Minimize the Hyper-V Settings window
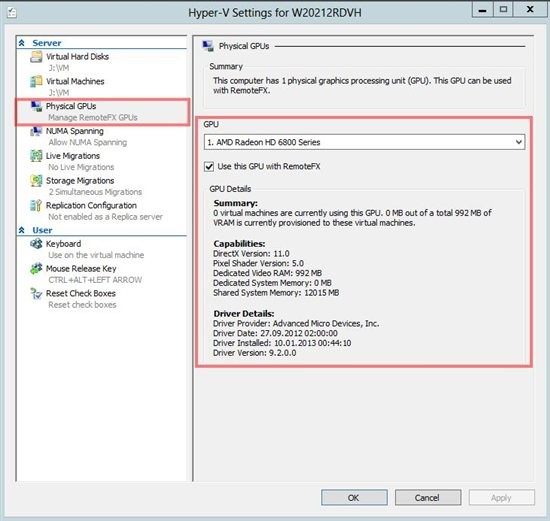Viewport: 550px width, 521px height. click(483, 9)
